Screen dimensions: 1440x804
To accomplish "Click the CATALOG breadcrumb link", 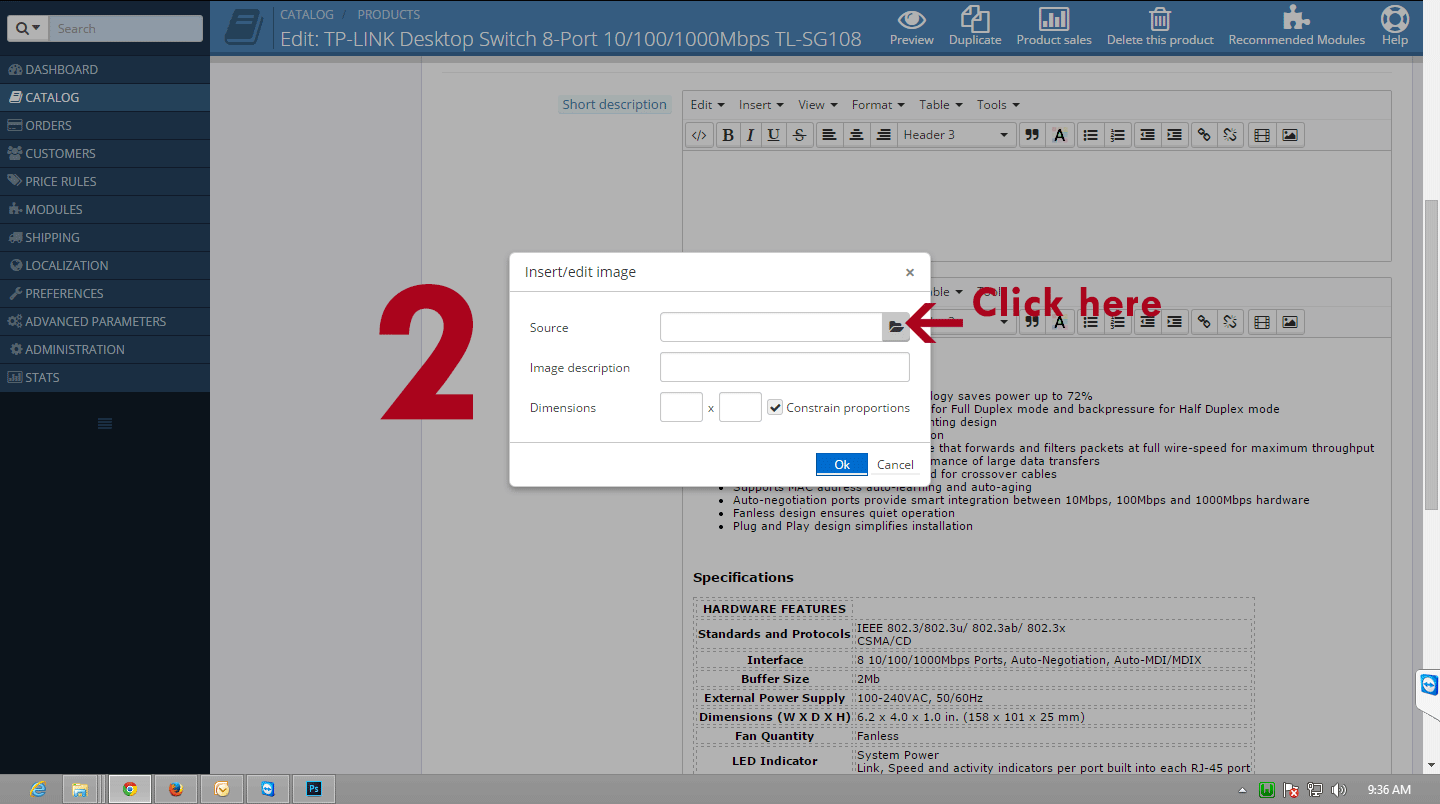I will tap(307, 15).
